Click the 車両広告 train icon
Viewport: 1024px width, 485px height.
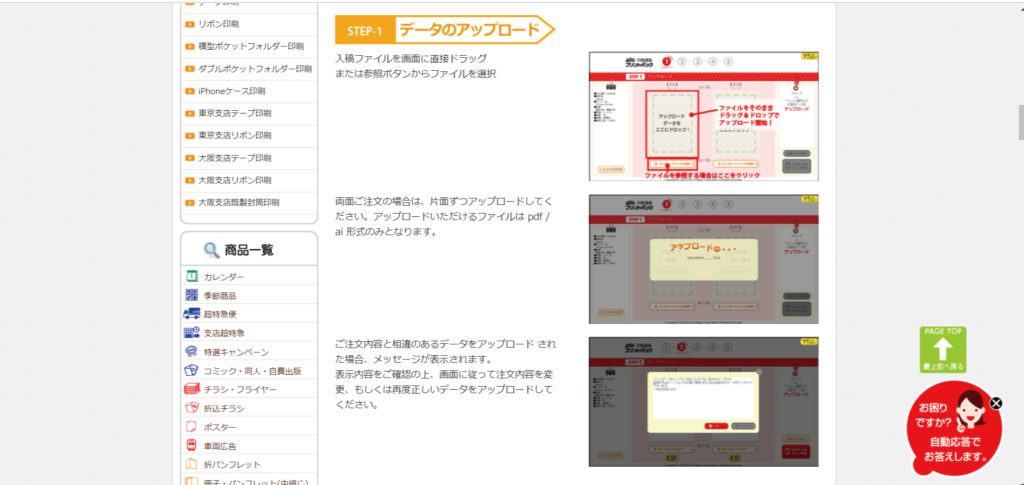coord(192,446)
